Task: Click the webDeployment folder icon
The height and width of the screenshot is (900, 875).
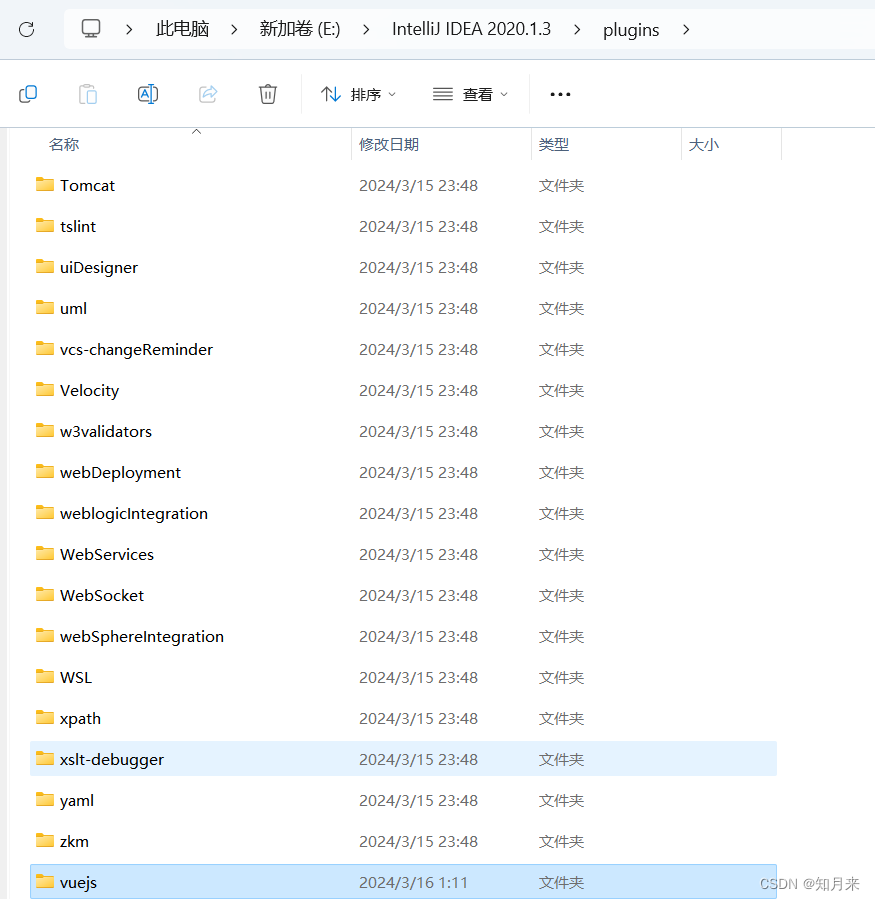Action: coord(45,471)
